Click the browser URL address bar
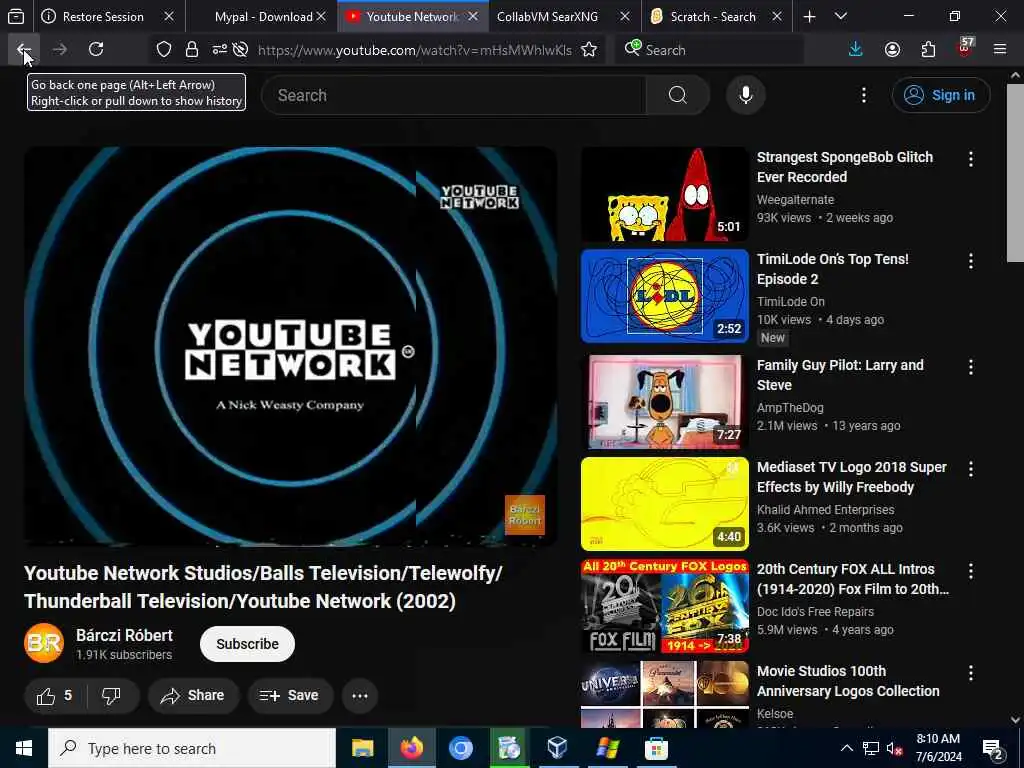This screenshot has height=768, width=1024. [x=415, y=50]
